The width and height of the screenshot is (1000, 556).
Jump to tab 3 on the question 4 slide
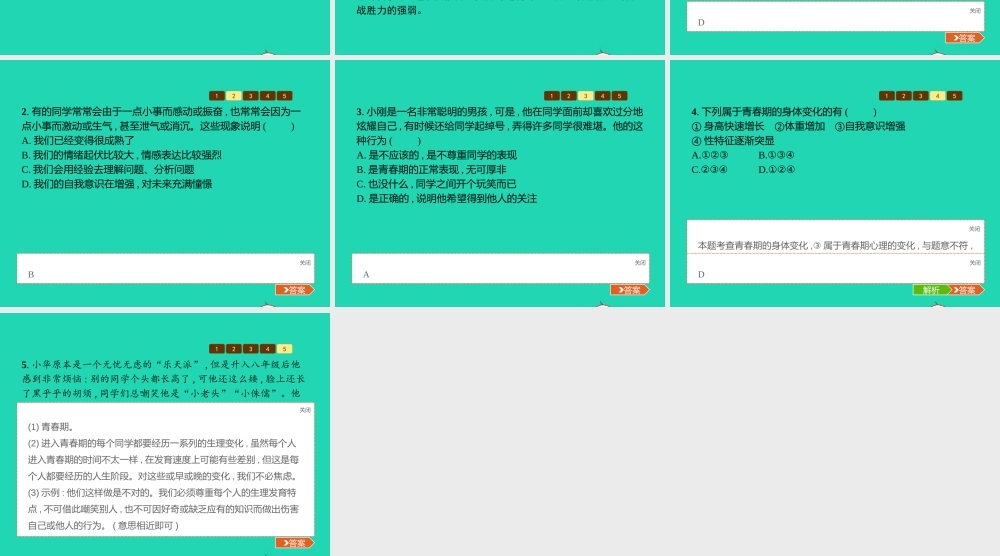(x=920, y=96)
